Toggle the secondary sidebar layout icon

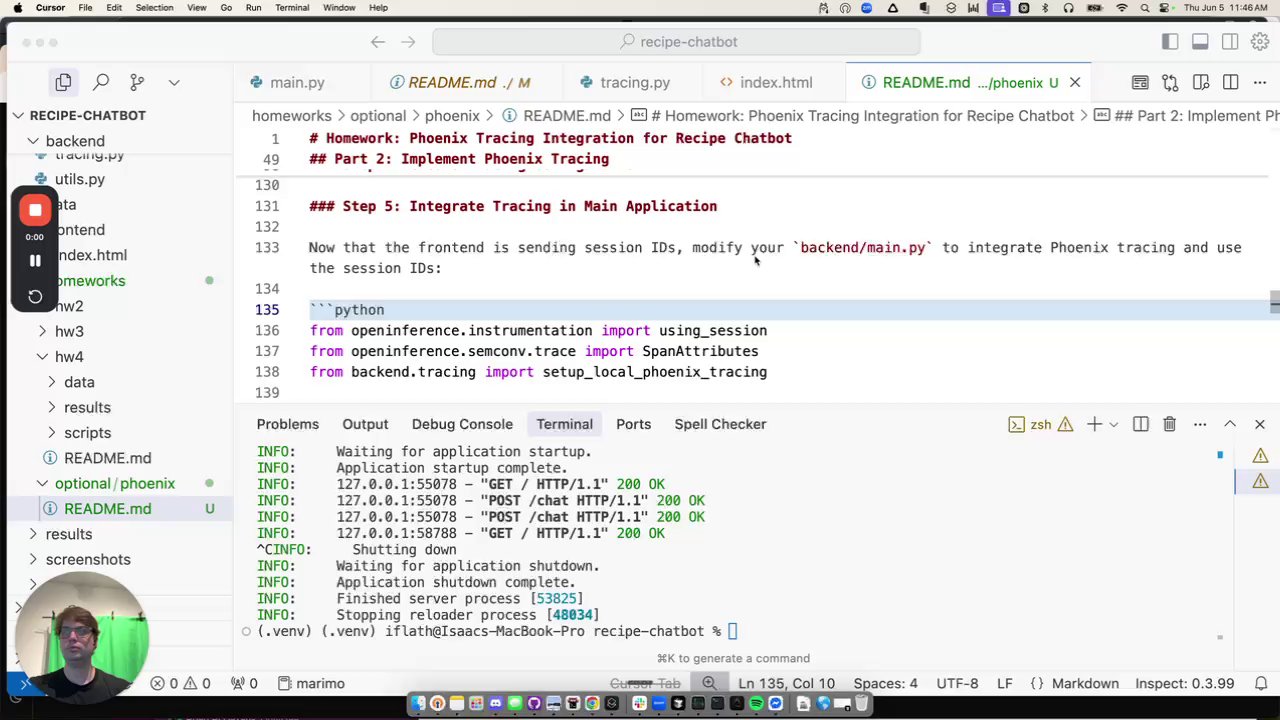(x=1230, y=42)
